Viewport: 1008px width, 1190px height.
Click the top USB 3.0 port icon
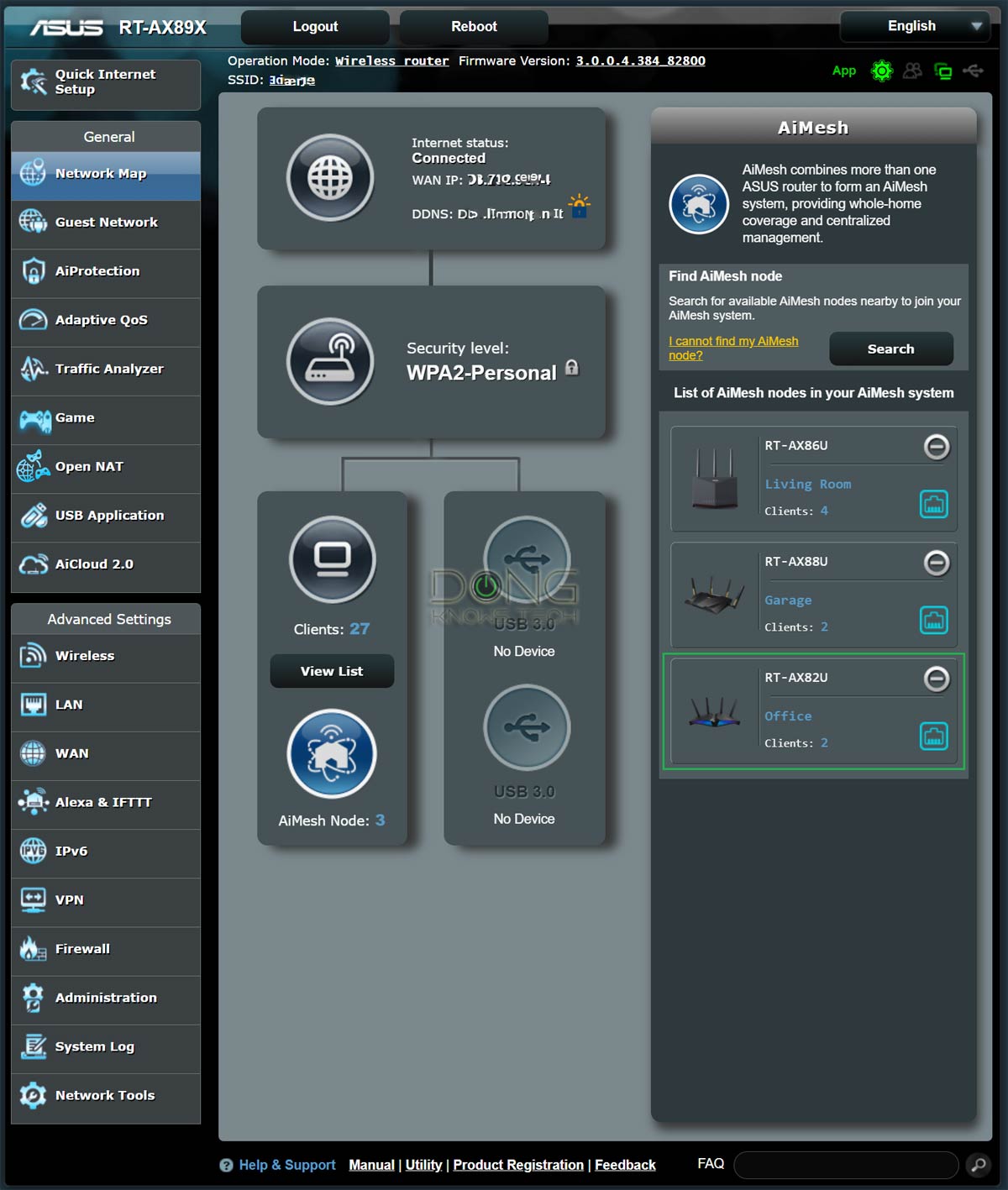point(527,559)
